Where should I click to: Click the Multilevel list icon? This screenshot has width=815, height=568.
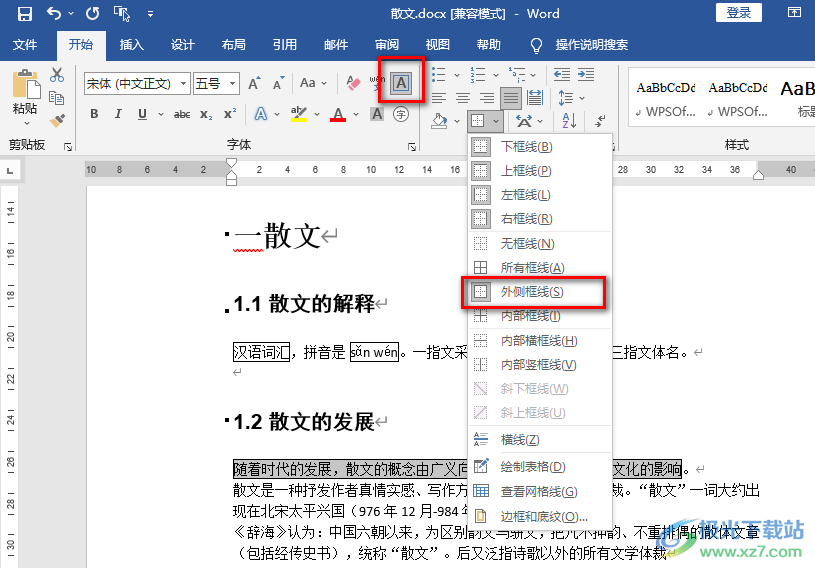pos(517,75)
